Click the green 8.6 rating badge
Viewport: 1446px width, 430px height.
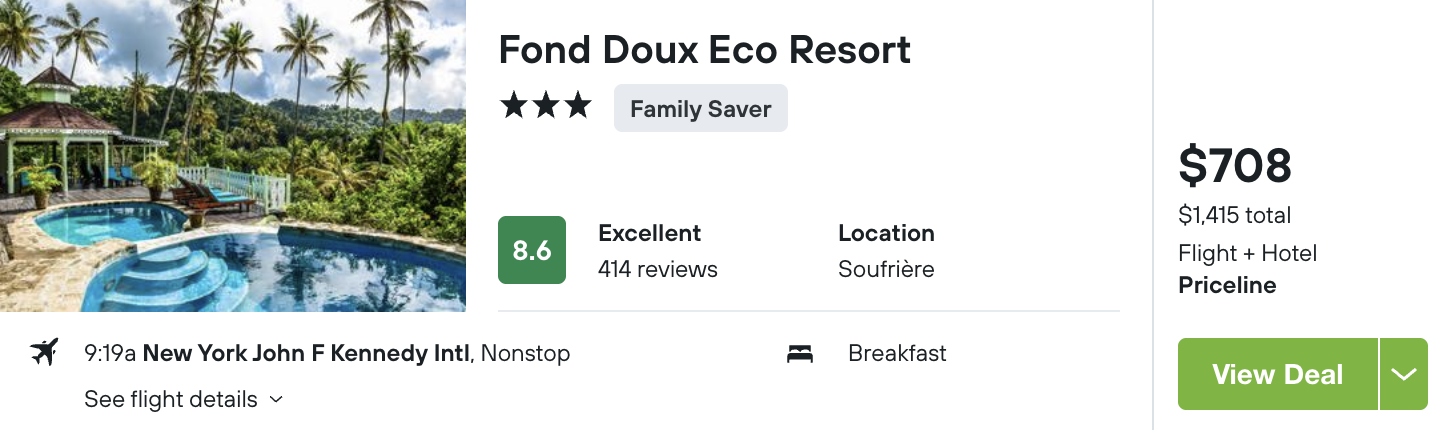pos(532,250)
